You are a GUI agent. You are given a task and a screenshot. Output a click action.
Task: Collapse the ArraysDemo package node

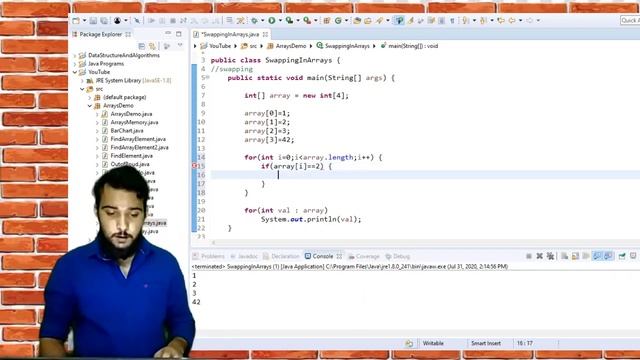point(90,106)
